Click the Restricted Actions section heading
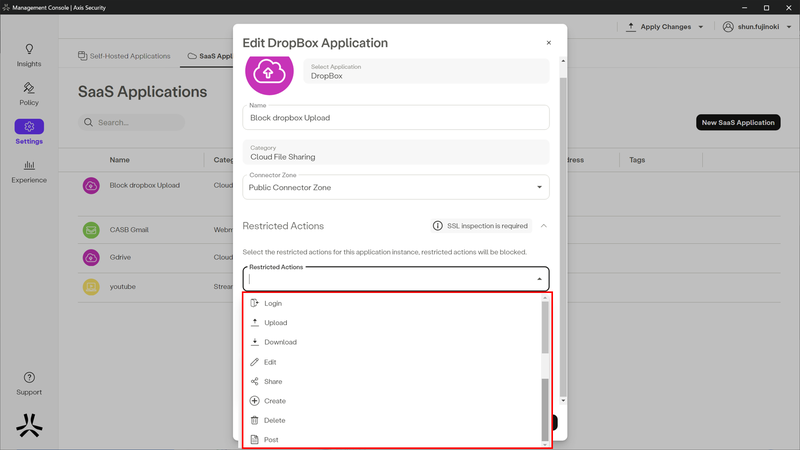The width and height of the screenshot is (800, 450). pyautogui.click(x=283, y=226)
